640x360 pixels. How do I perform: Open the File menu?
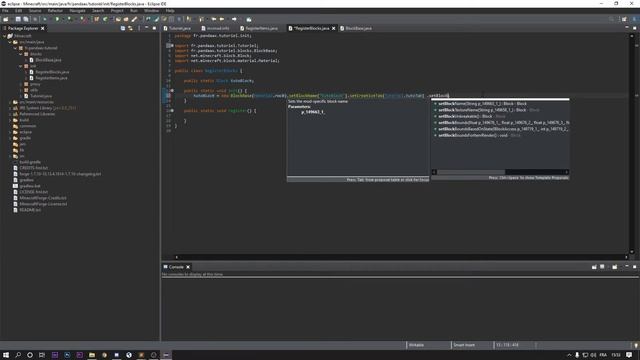(5, 11)
